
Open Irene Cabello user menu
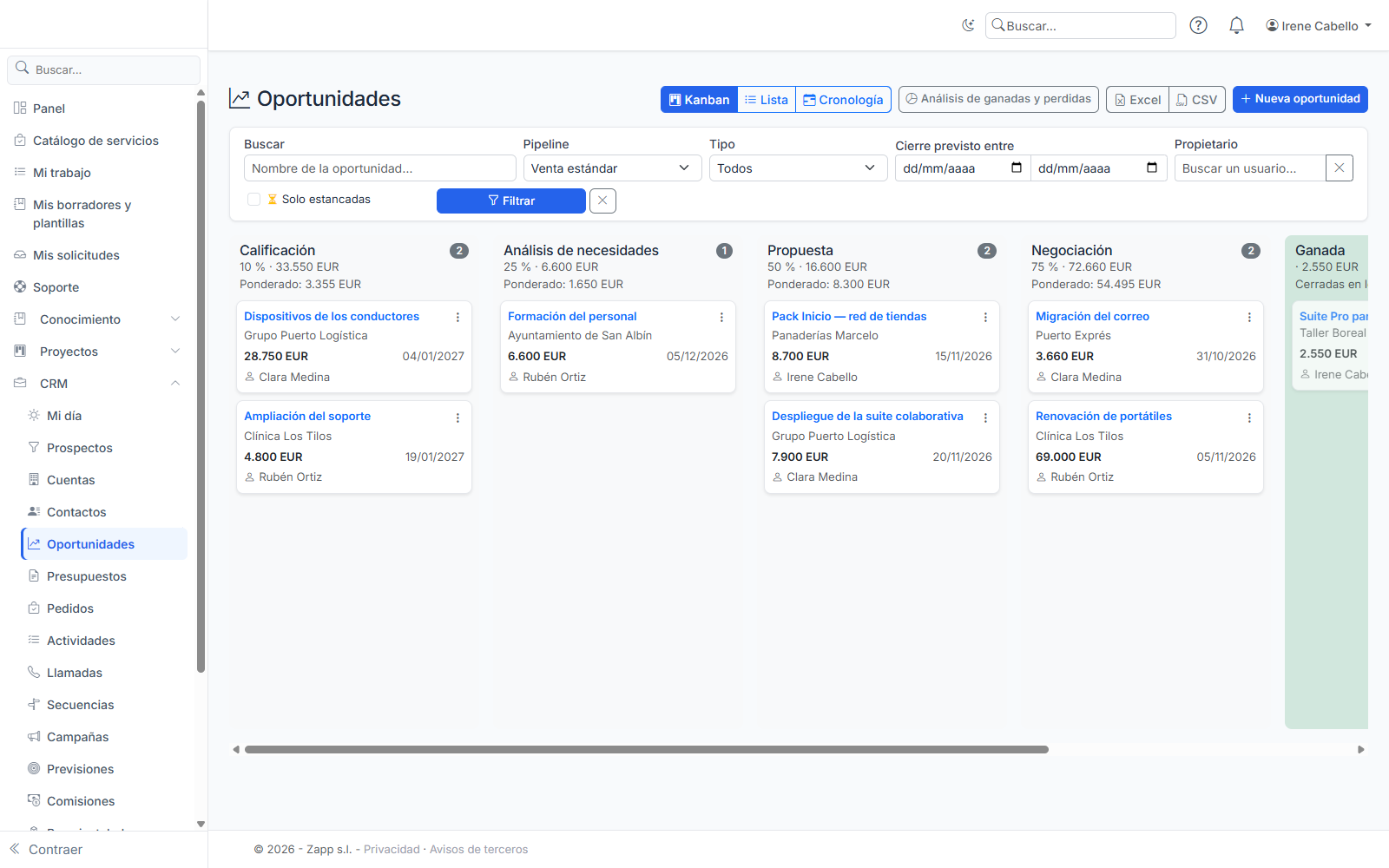[x=1319, y=26]
